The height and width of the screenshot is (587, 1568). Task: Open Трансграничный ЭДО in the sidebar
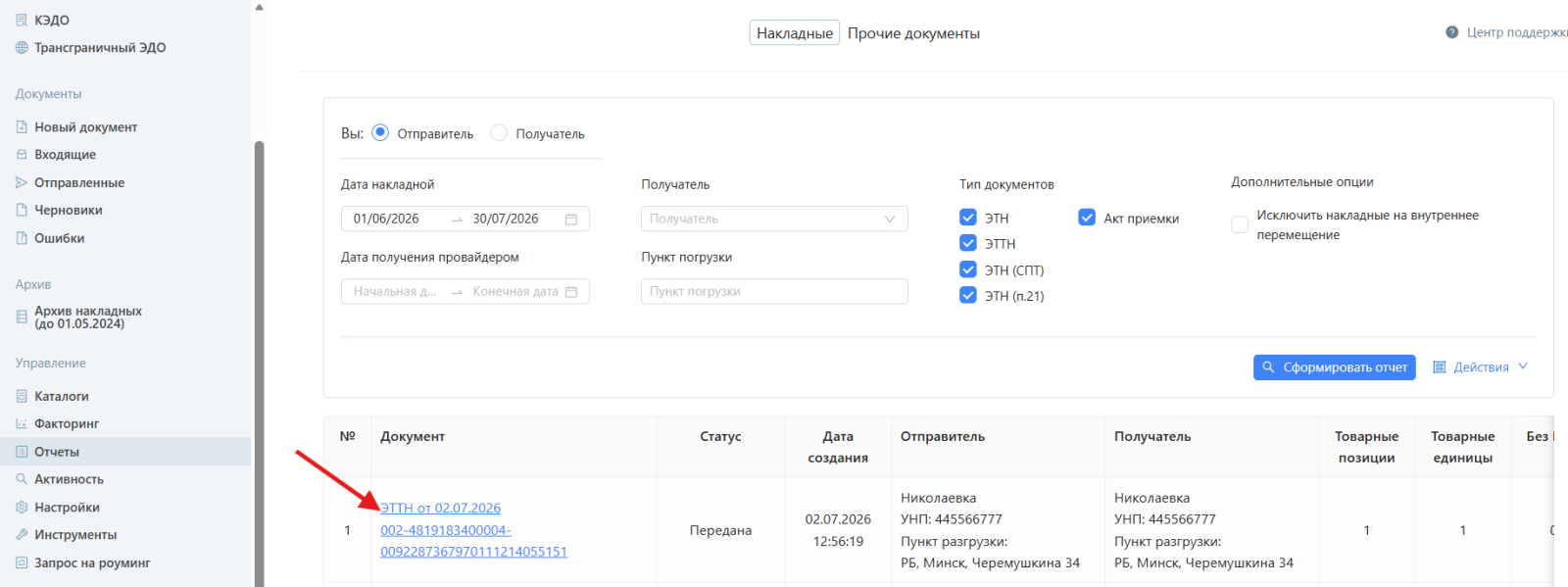click(x=100, y=47)
